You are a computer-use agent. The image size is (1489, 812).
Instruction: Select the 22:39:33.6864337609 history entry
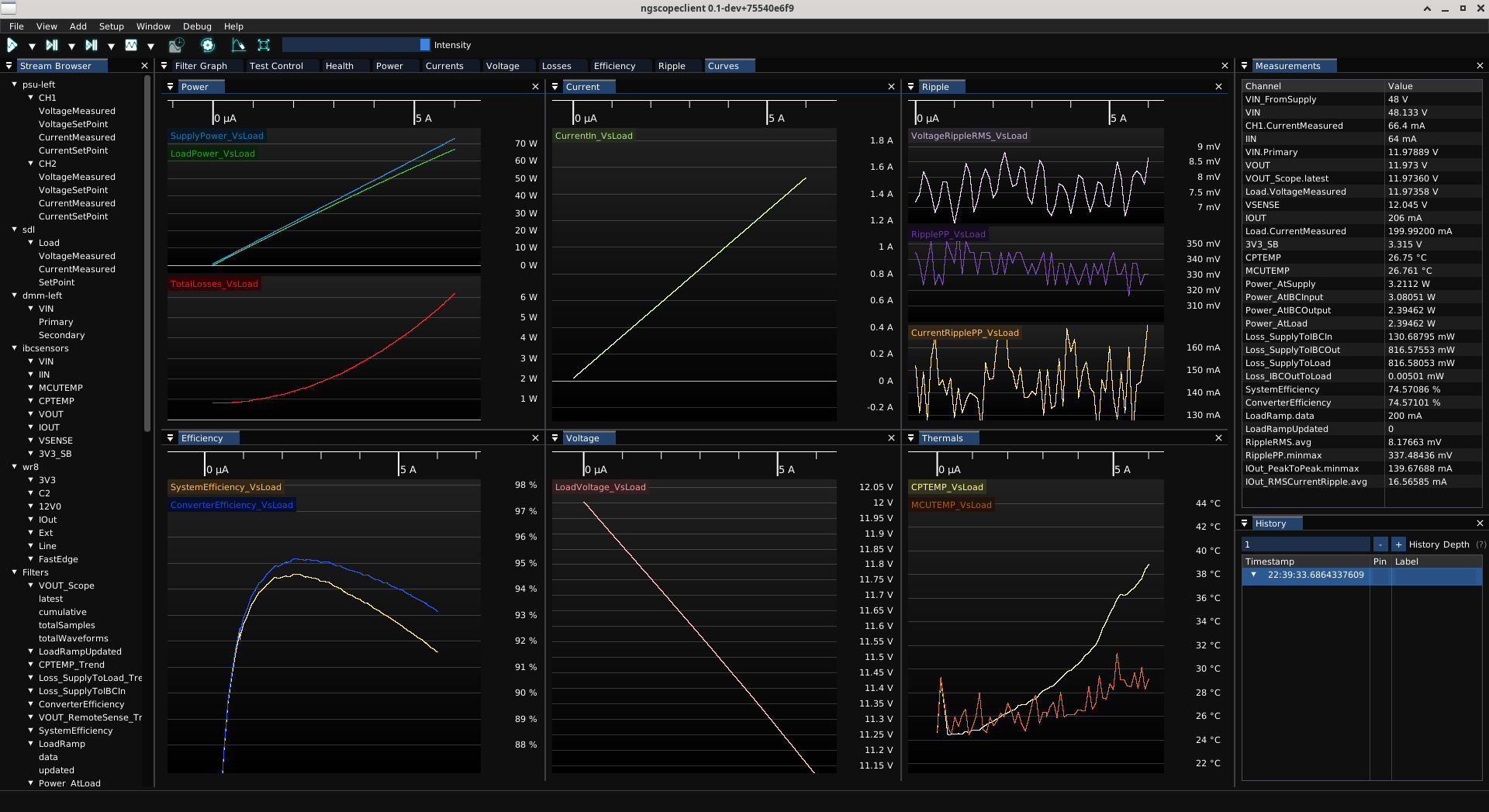[1362, 575]
